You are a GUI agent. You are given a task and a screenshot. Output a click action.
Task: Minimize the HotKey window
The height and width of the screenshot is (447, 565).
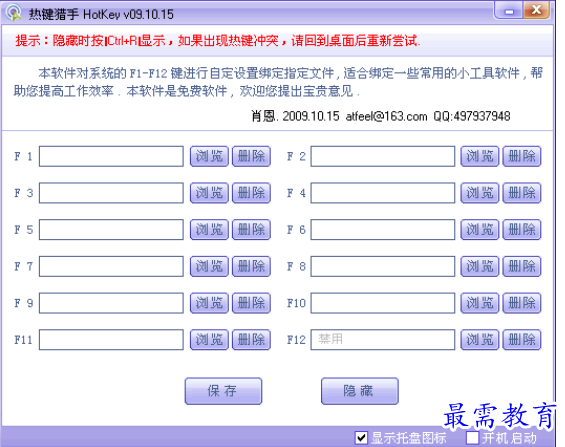click(x=508, y=11)
